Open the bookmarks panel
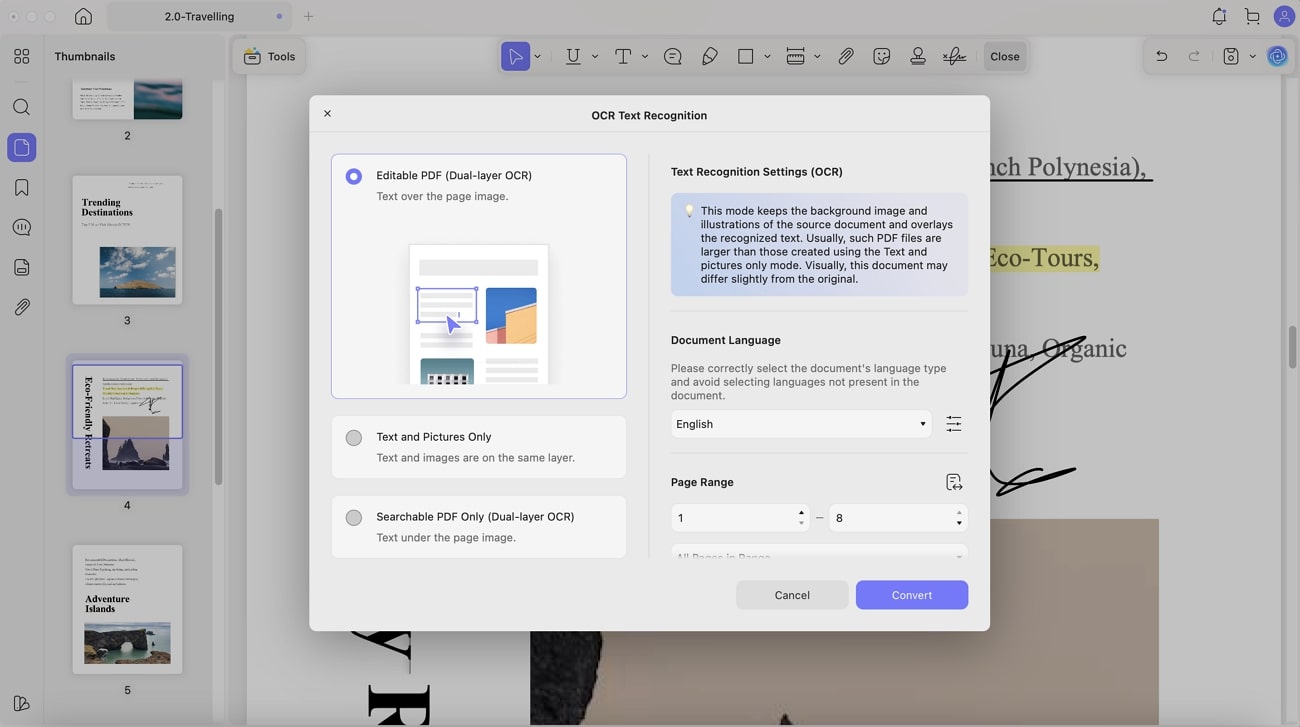1300x727 pixels. (x=22, y=188)
